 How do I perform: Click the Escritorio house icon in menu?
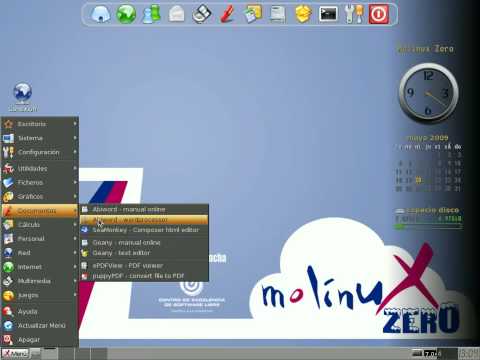8,124
